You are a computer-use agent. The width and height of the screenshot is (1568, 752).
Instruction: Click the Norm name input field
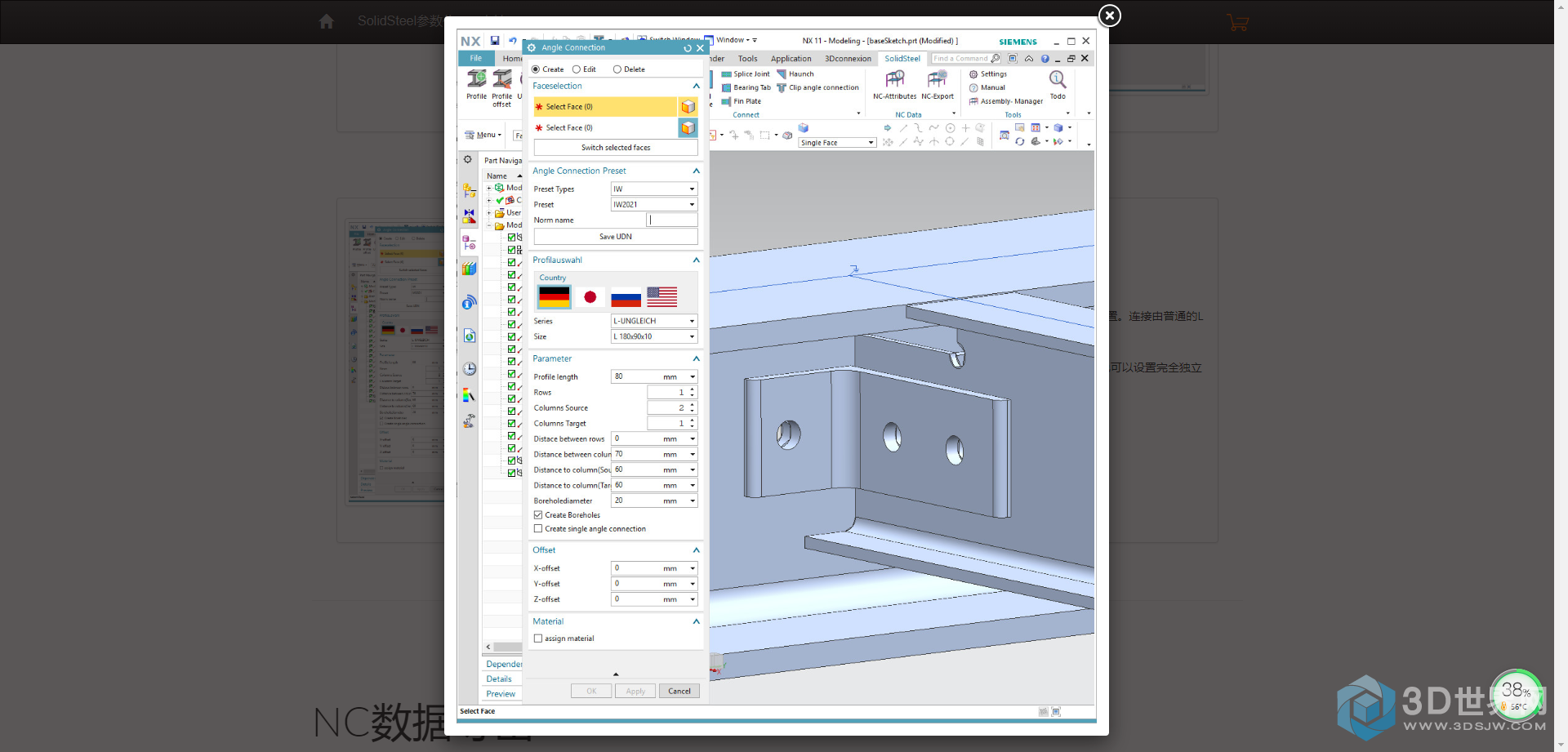[x=673, y=220]
